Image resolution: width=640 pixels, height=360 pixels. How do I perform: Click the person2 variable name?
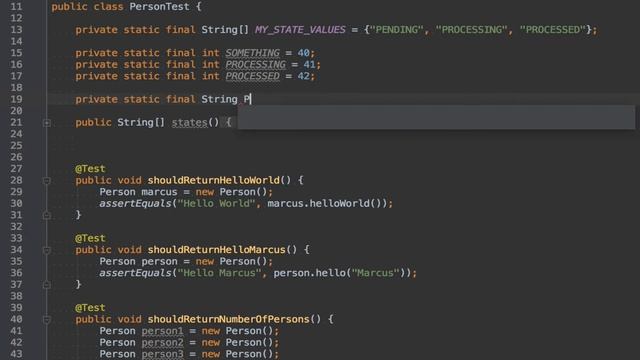click(x=162, y=342)
